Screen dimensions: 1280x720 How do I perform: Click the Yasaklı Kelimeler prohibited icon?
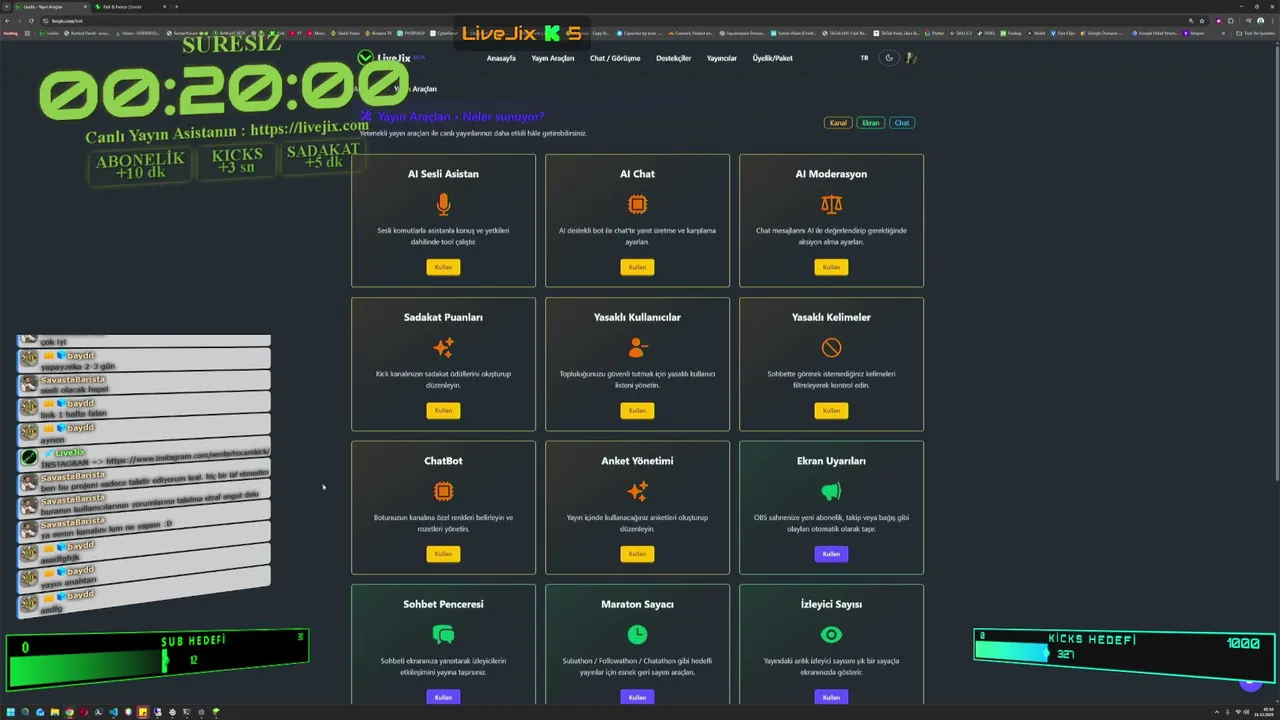point(831,347)
